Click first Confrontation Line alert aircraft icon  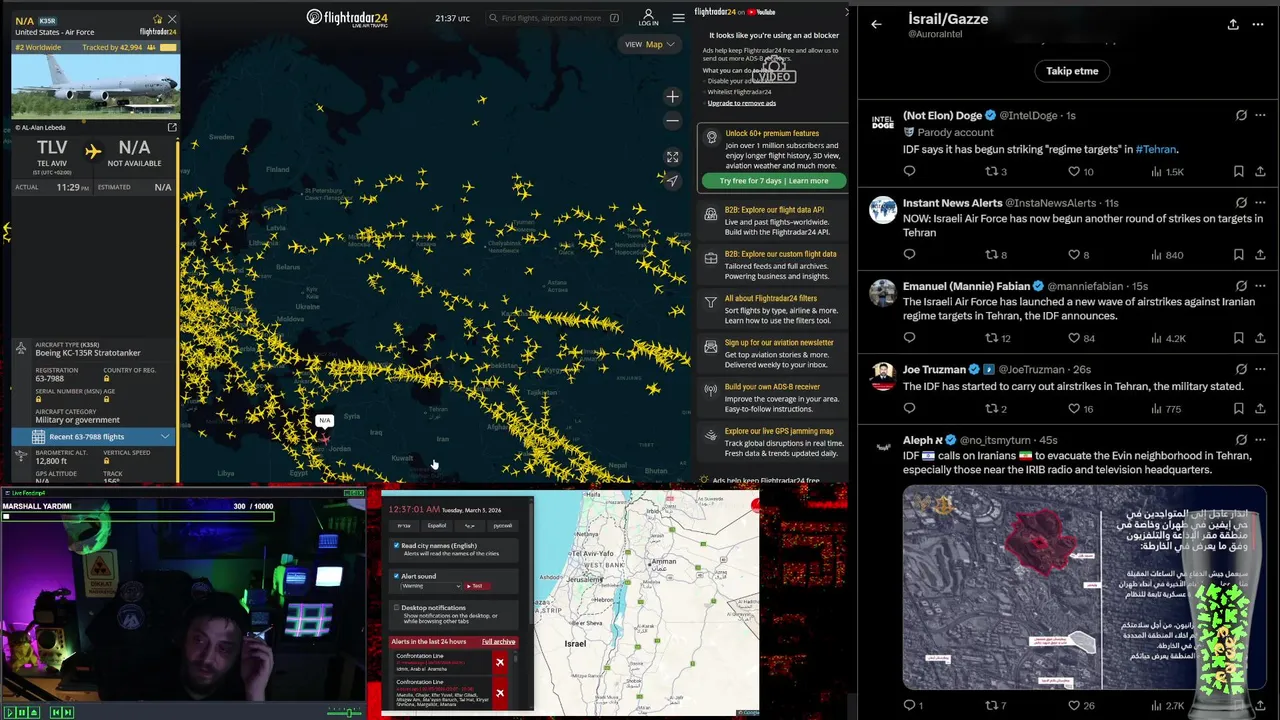[x=500, y=662]
